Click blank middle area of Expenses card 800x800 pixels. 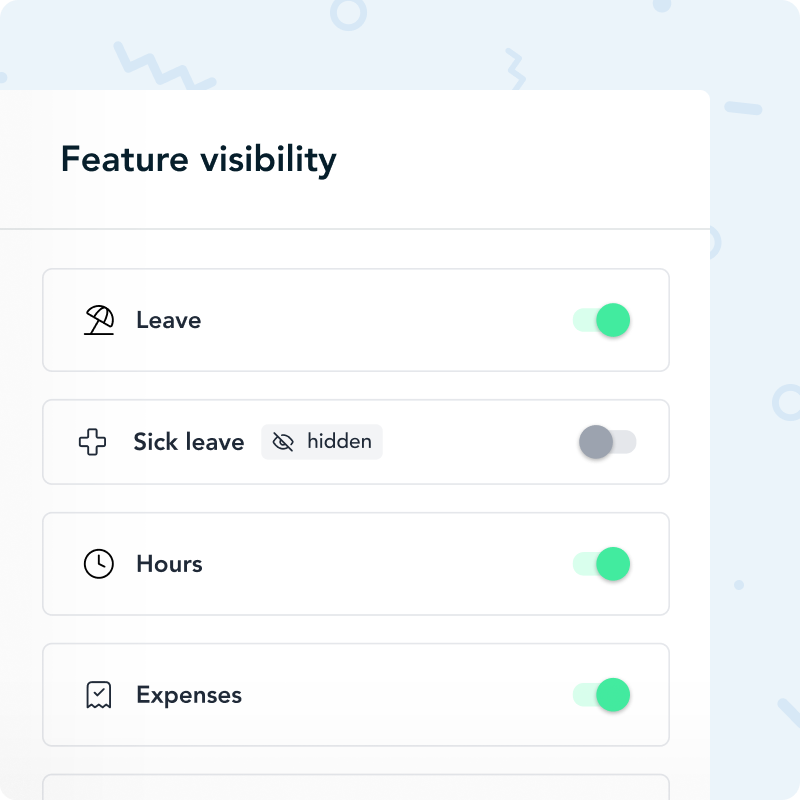click(x=400, y=695)
